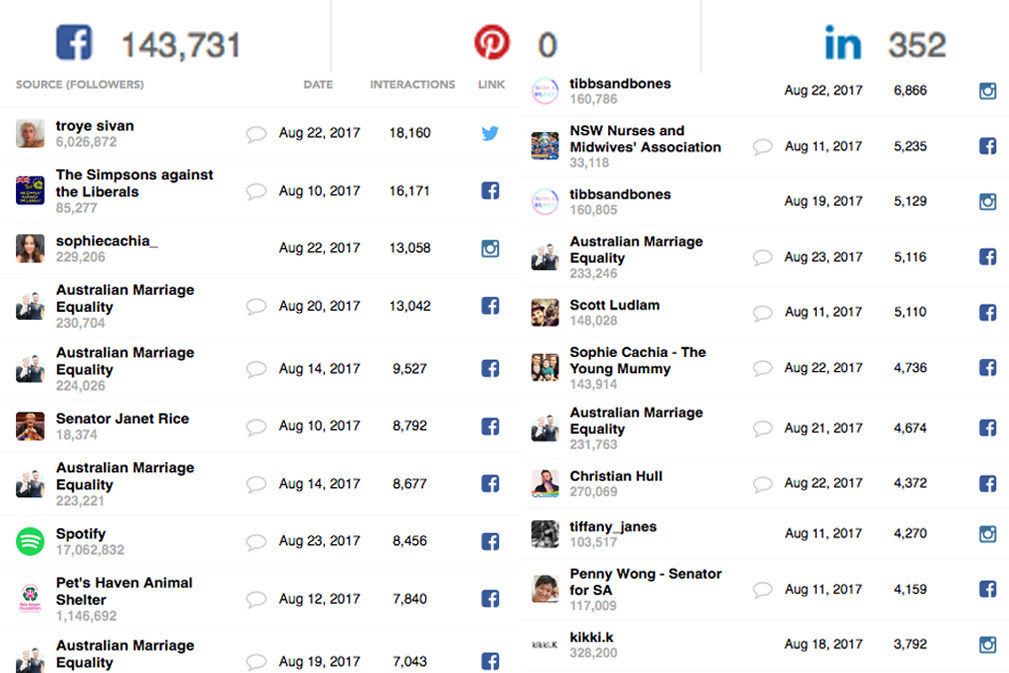Open the Instagram link for kikki.k
This screenshot has width=1009, height=673.
988,645
